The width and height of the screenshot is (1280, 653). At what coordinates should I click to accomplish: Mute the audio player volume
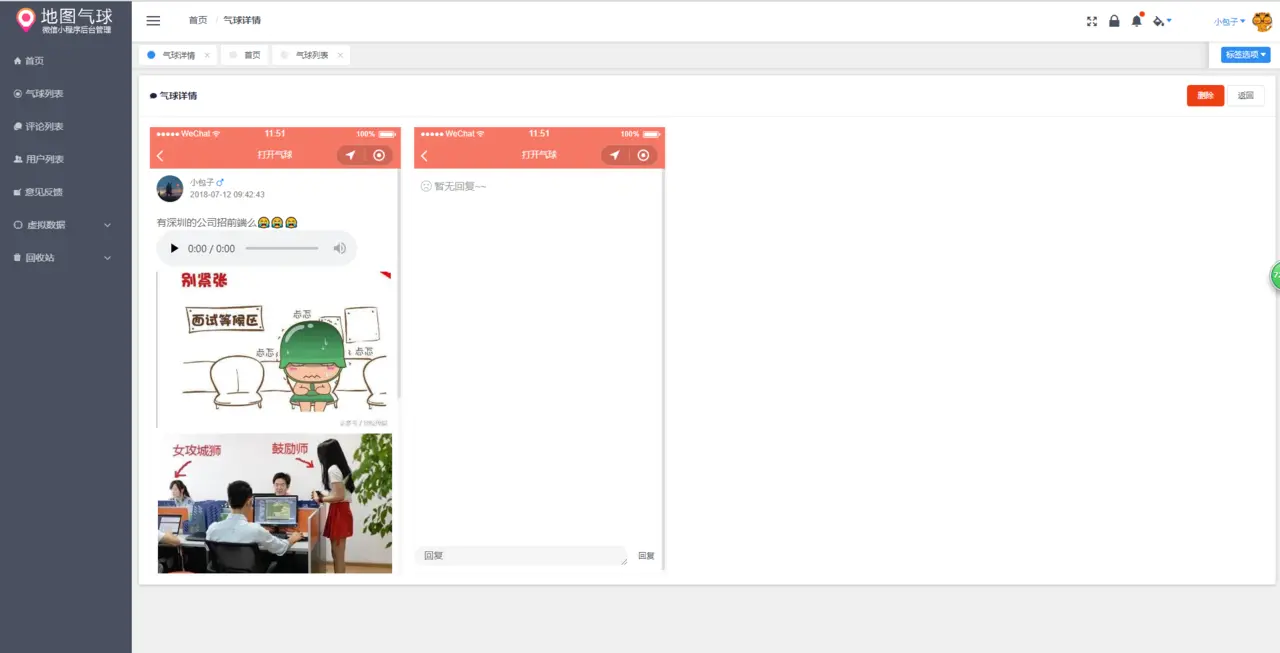340,248
